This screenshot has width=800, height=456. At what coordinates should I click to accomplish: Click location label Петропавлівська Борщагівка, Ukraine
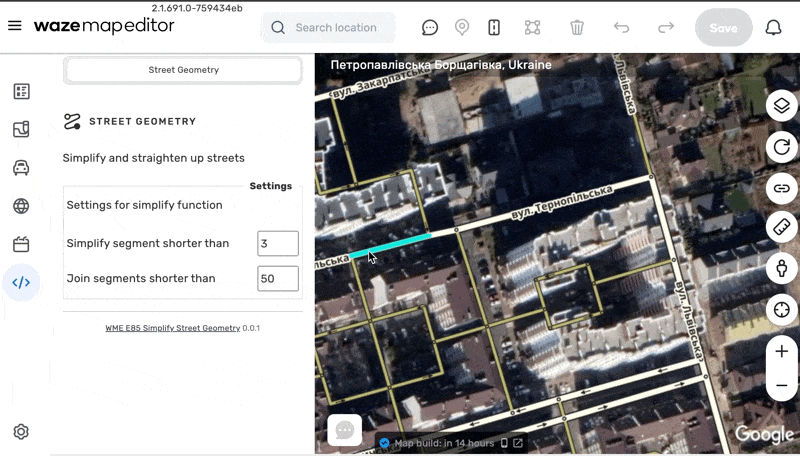point(441,65)
